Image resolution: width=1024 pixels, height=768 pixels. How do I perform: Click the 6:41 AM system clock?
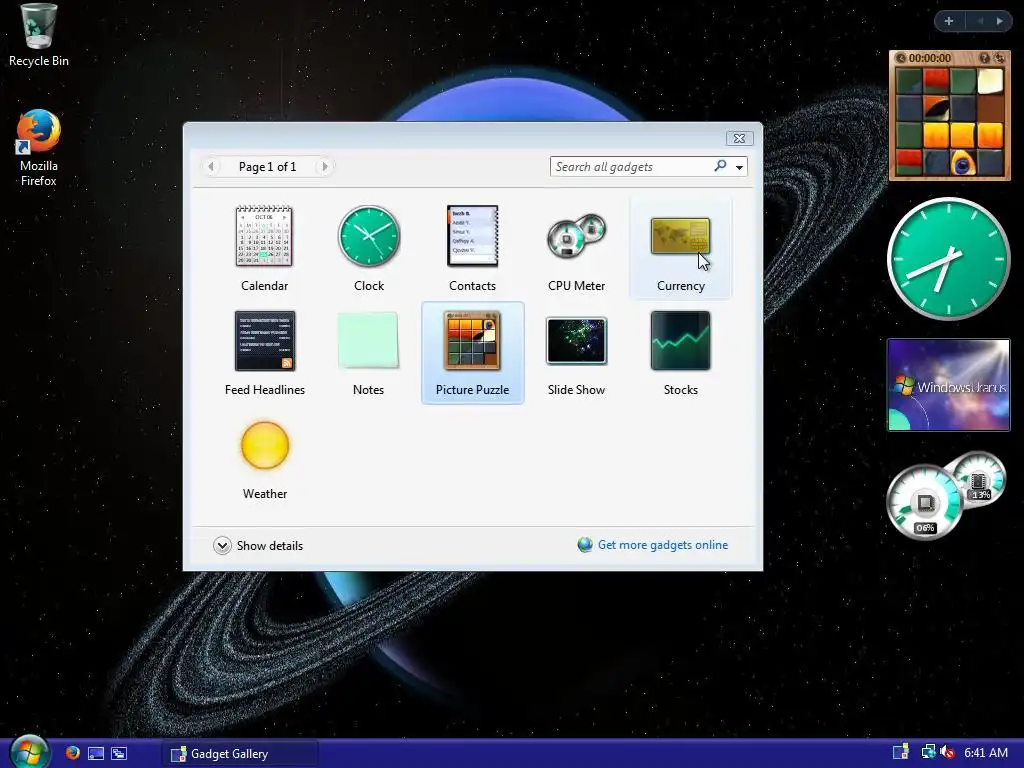986,752
